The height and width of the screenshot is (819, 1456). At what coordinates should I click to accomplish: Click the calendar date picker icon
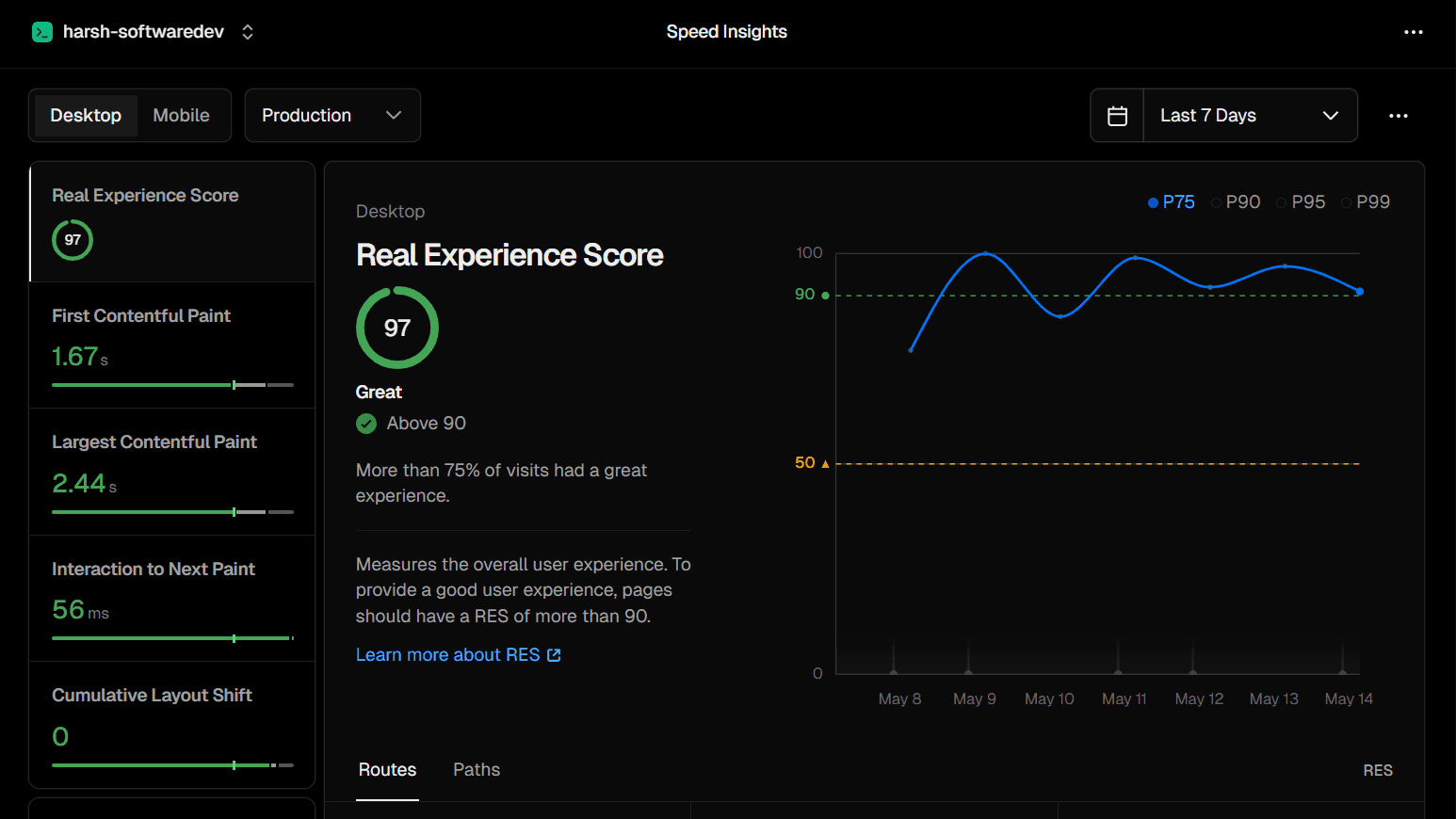(x=1117, y=116)
